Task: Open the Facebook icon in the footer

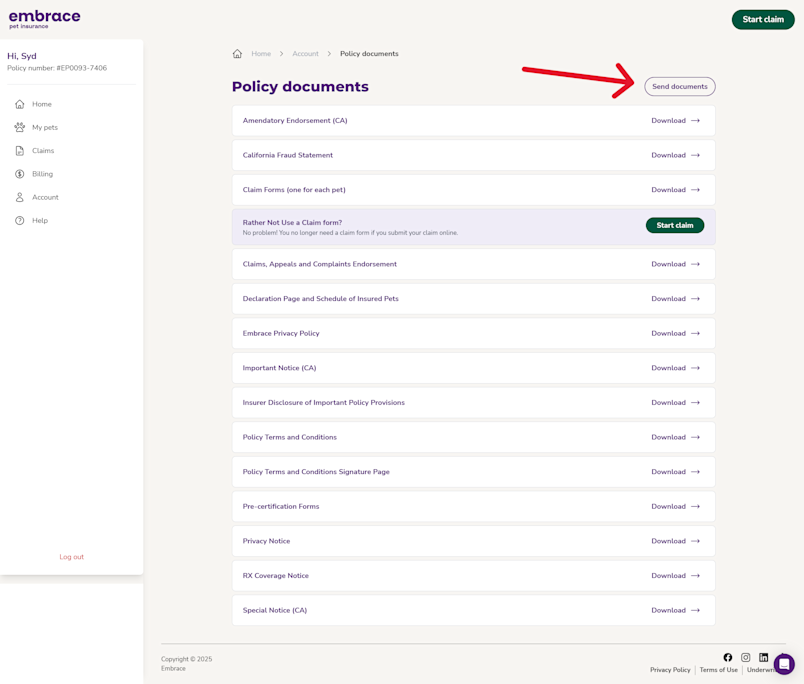Action: point(728,657)
